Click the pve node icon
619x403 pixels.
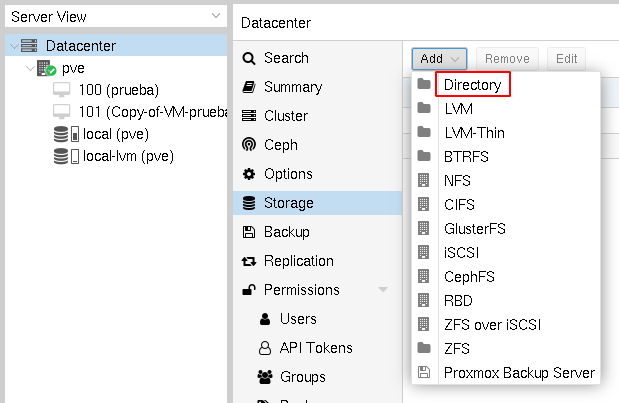tap(47, 68)
